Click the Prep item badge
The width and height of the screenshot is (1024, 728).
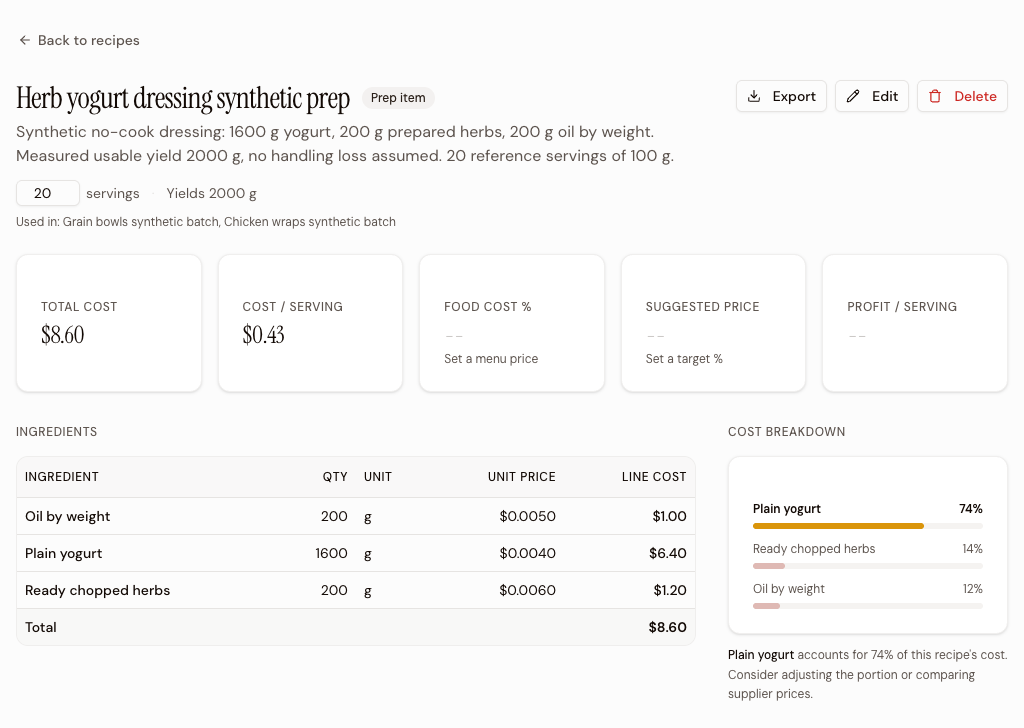(x=398, y=98)
